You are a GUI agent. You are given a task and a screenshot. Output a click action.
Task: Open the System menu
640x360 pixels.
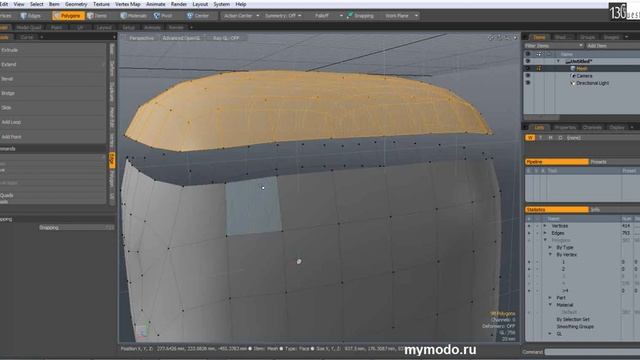click(222, 4)
